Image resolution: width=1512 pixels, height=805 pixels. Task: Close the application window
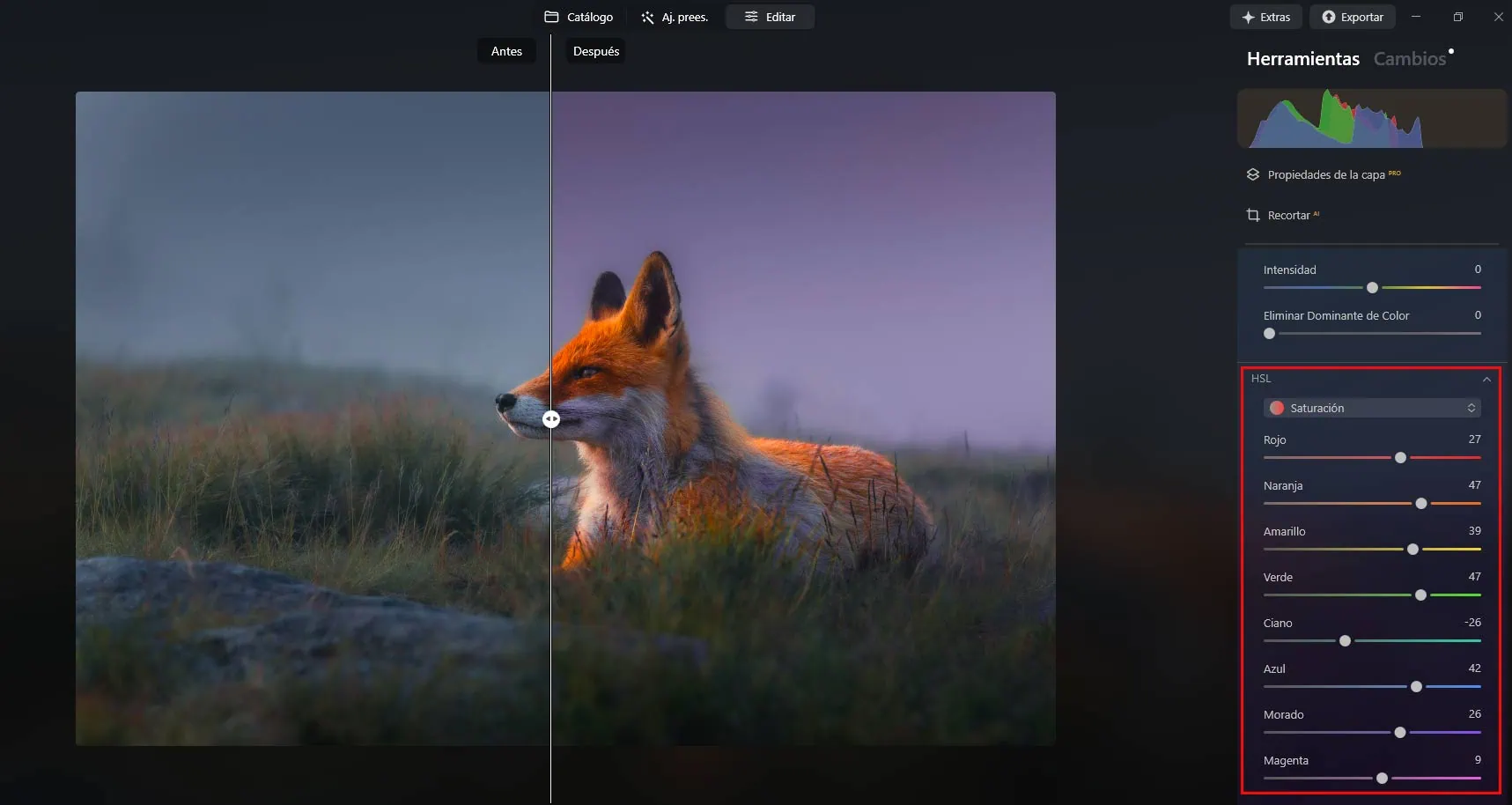tap(1498, 17)
